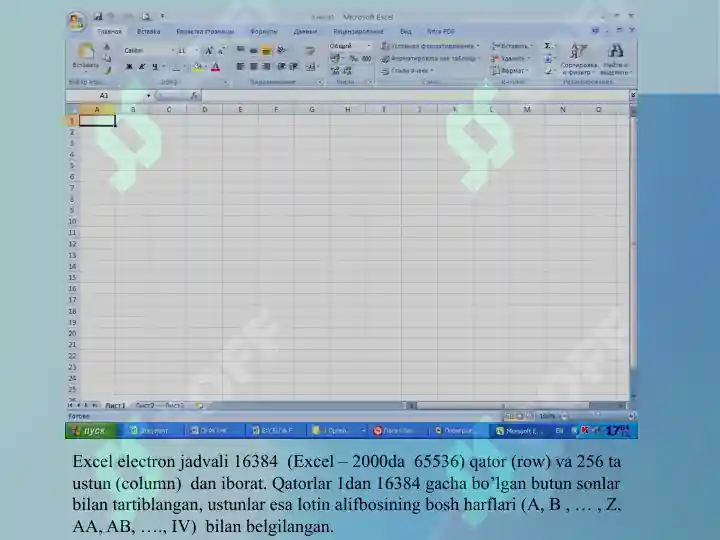
Task: Increase font size with the large A icon
Action: pyautogui.click(x=208, y=51)
